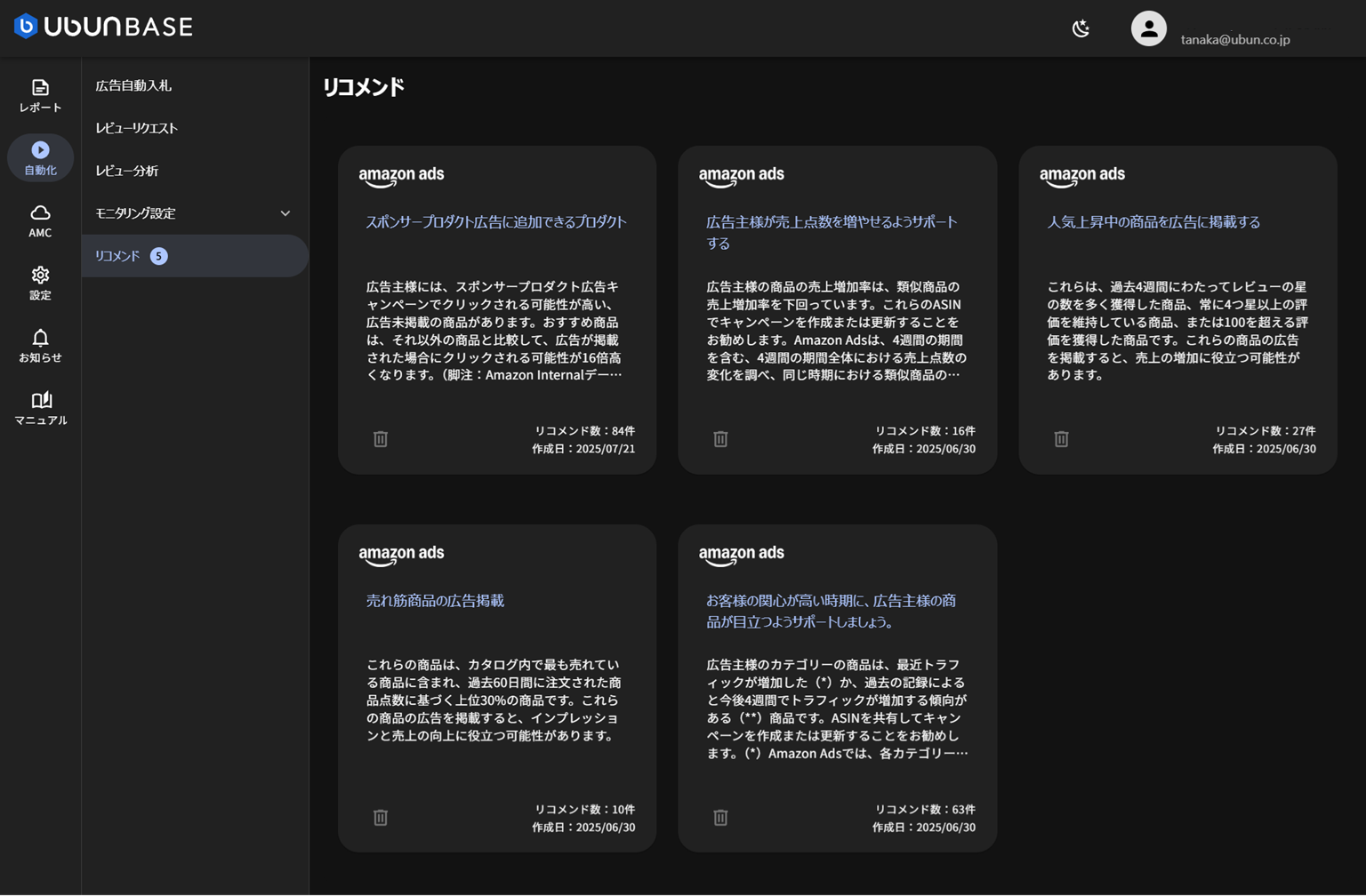Delete 広告主様が売上点数を増やせるようサポートする card
Viewport: 1366px width, 896px height.
[720, 439]
